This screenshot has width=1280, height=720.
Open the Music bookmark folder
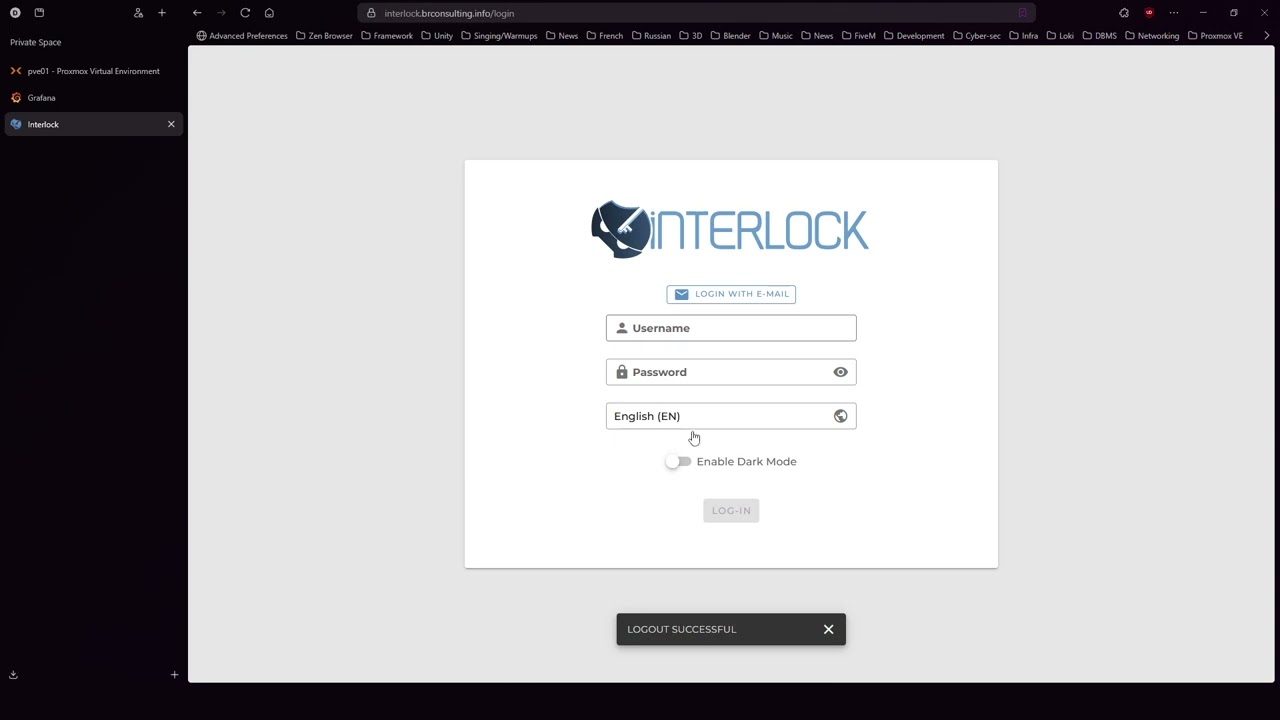776,36
